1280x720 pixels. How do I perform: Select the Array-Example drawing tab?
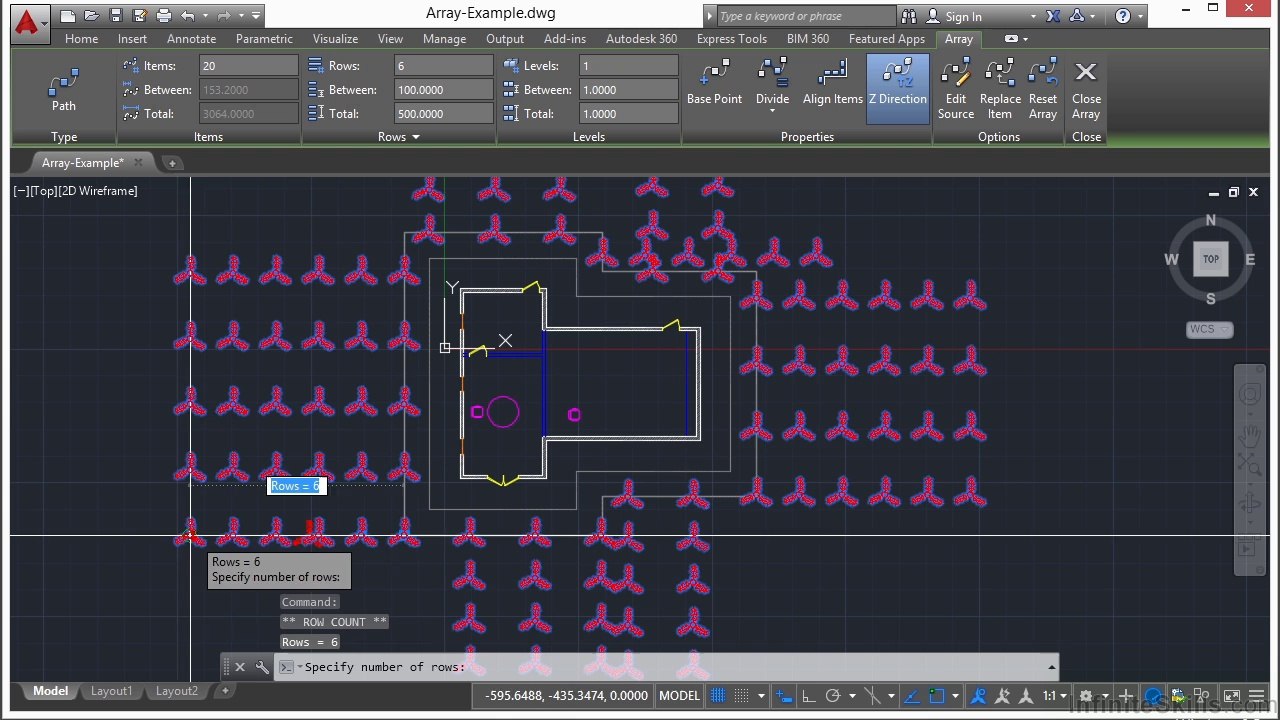pyautogui.click(x=83, y=163)
